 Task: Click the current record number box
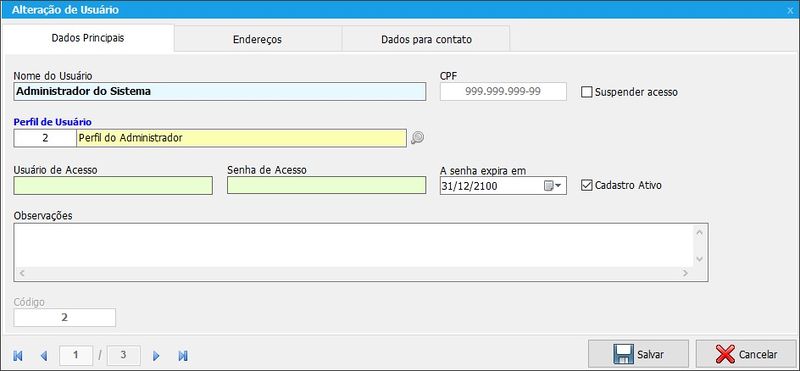point(76,355)
